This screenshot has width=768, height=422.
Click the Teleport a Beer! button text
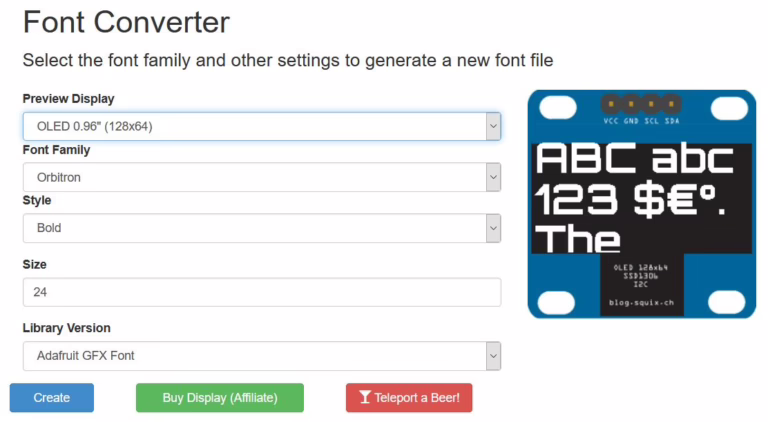pyautogui.click(x=417, y=398)
